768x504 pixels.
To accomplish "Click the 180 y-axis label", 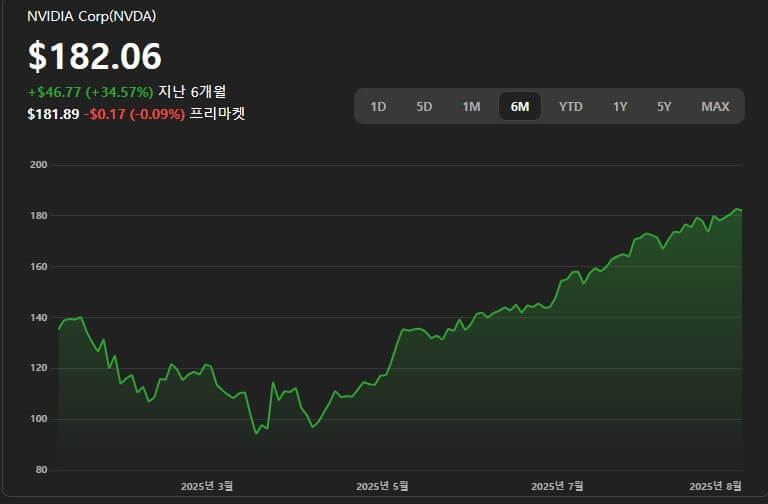I will (39, 216).
